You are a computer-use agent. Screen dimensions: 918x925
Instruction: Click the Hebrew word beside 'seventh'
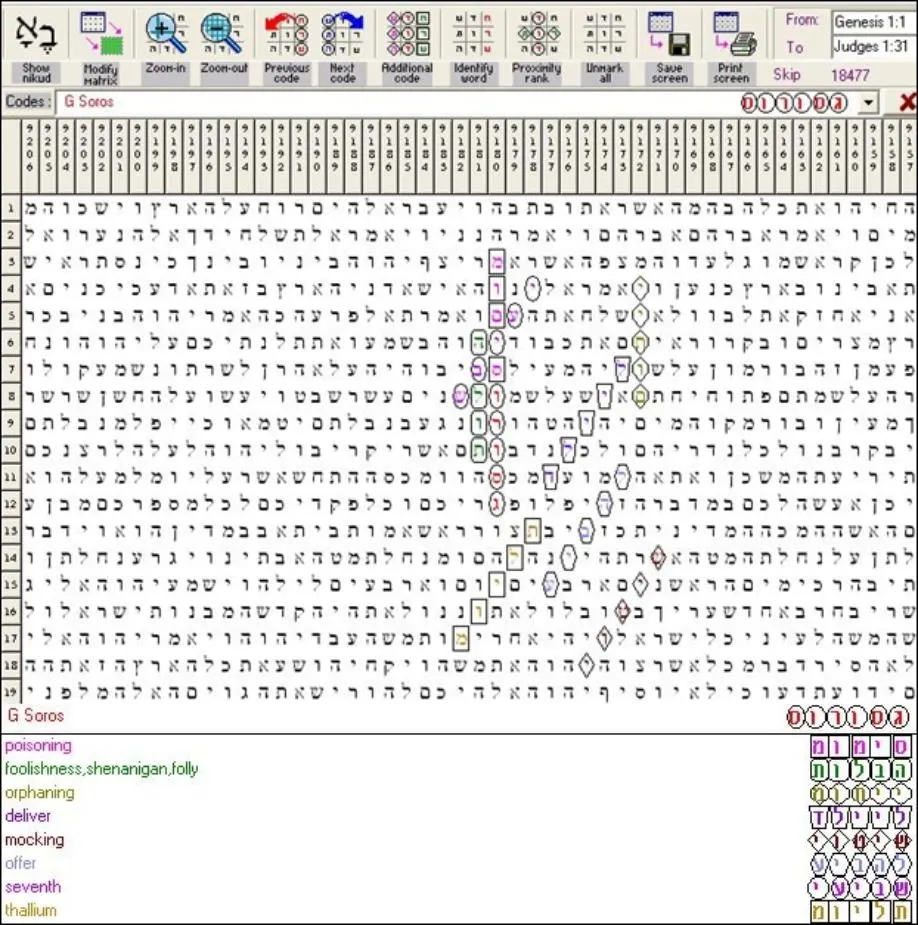point(860,888)
